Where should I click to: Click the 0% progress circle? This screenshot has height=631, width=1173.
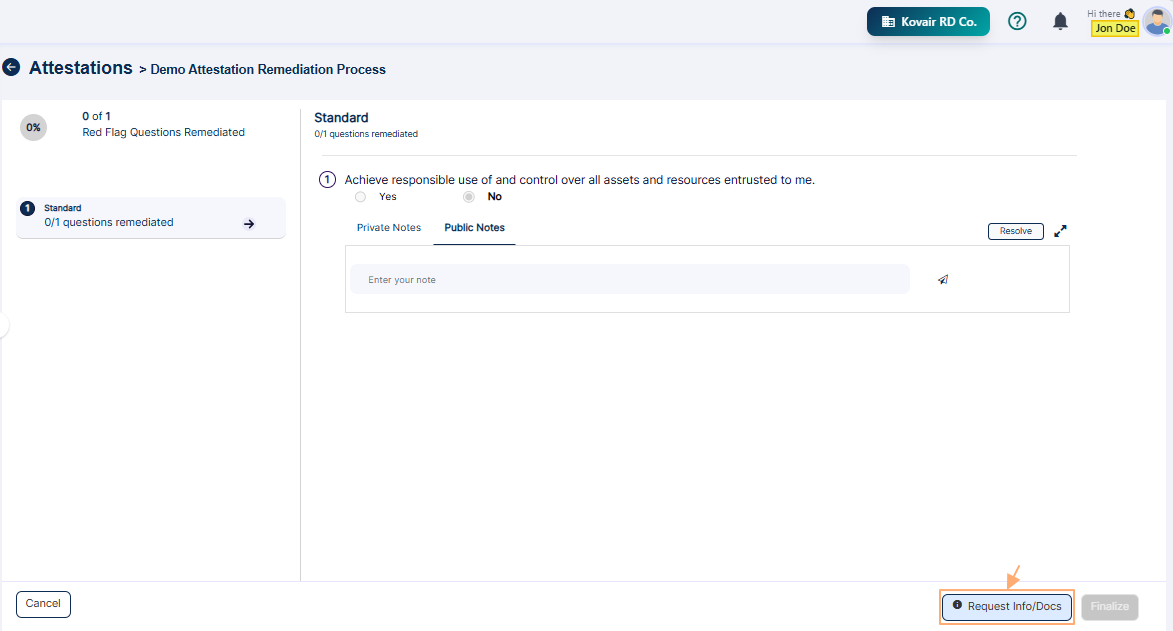[x=33, y=127]
